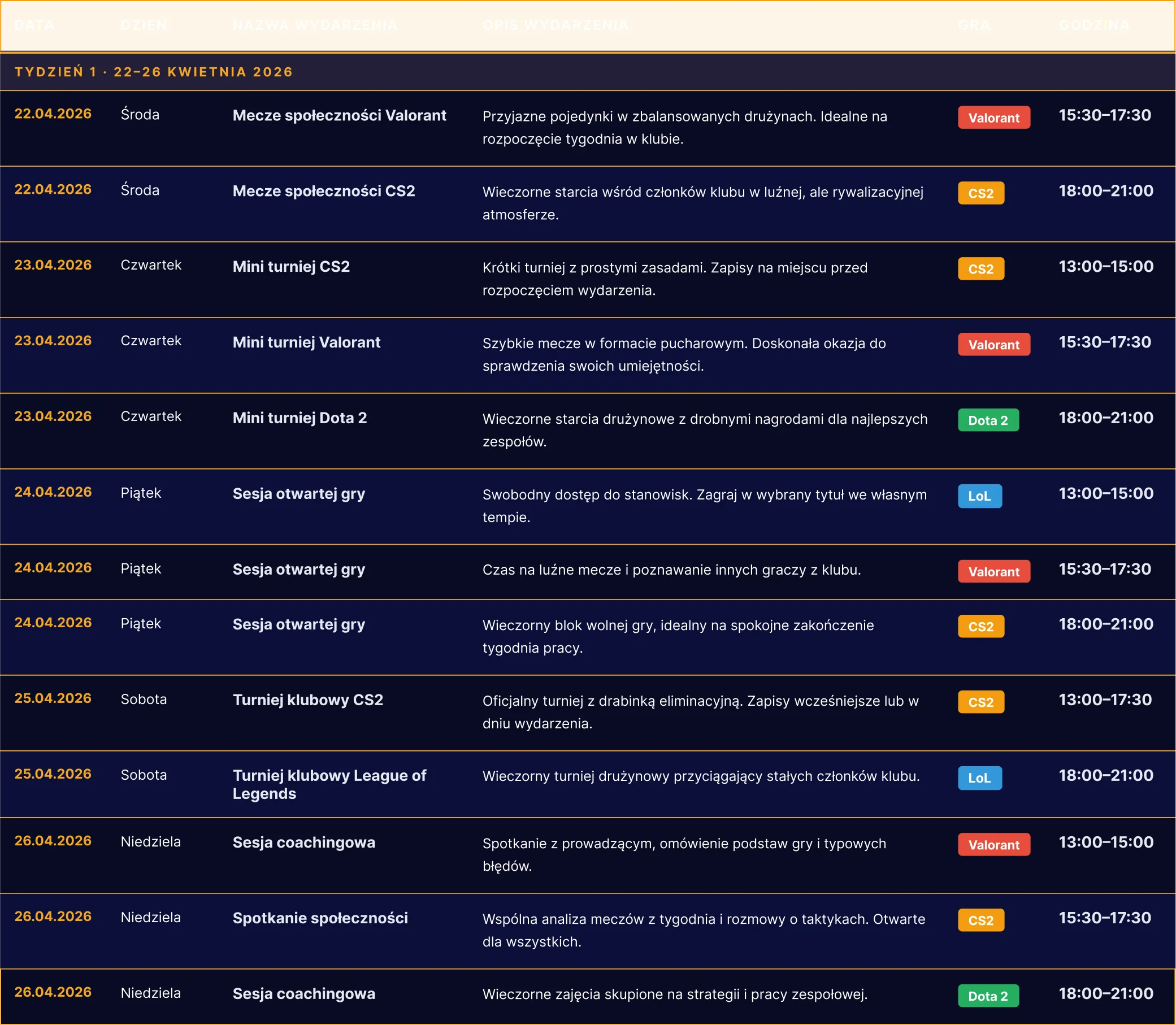Click Valorant badge in 'Mini turniej Valorant' row

pyautogui.click(x=994, y=344)
